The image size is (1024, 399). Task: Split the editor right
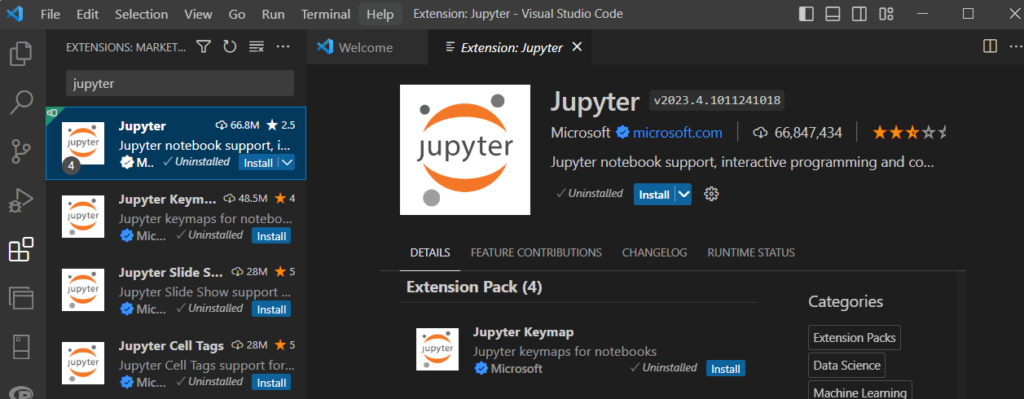990,46
